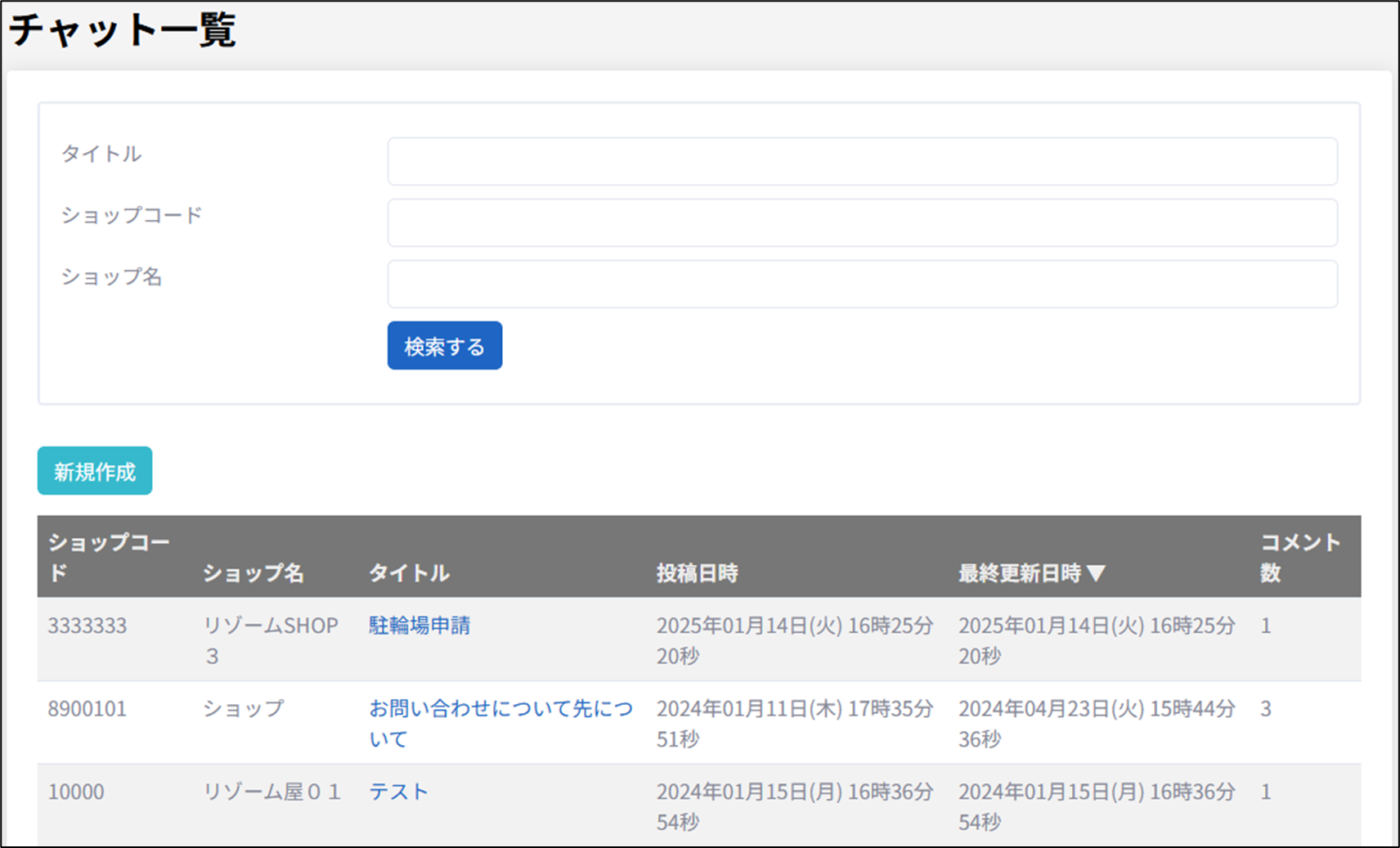Open the テスト chat link
Screen dimensions: 1400x848
pos(398,792)
